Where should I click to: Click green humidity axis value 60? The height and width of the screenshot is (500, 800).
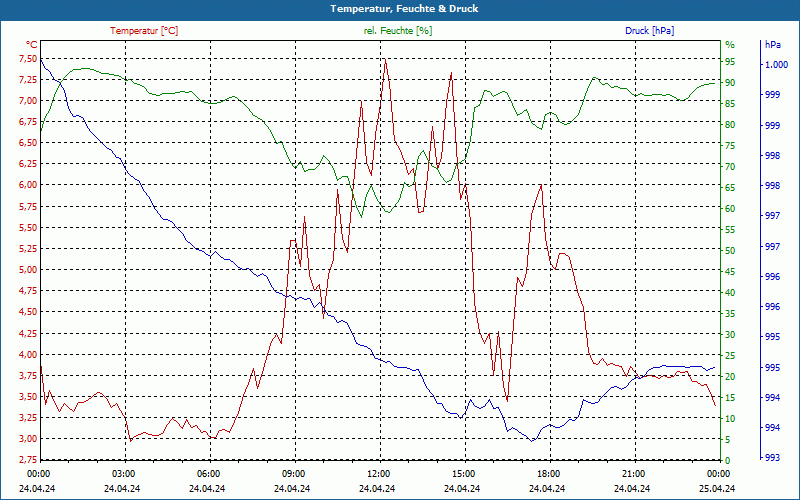tap(730, 209)
